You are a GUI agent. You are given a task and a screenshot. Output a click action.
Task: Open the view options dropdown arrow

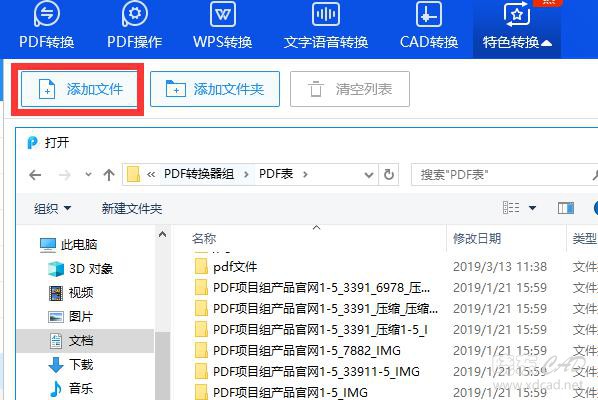tap(532, 208)
